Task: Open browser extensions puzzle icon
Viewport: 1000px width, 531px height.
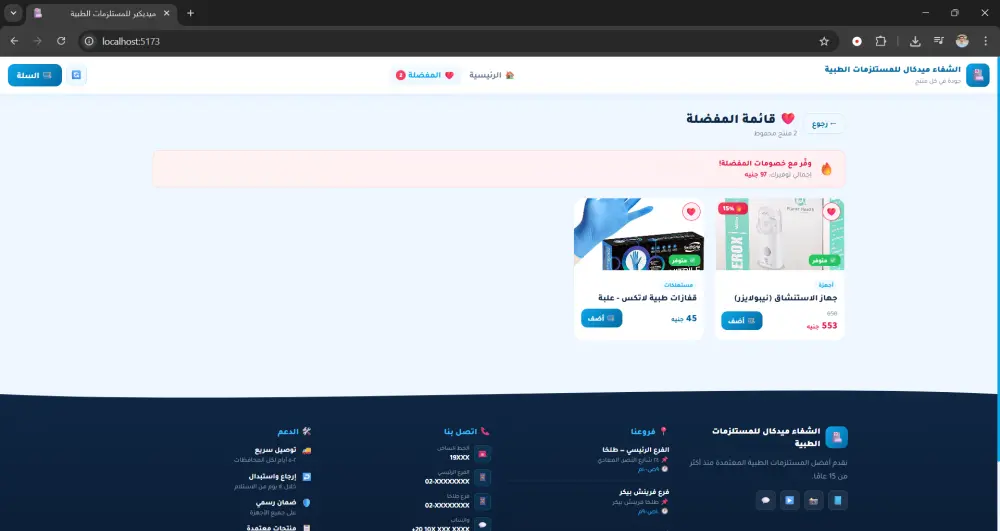Action: pos(881,41)
